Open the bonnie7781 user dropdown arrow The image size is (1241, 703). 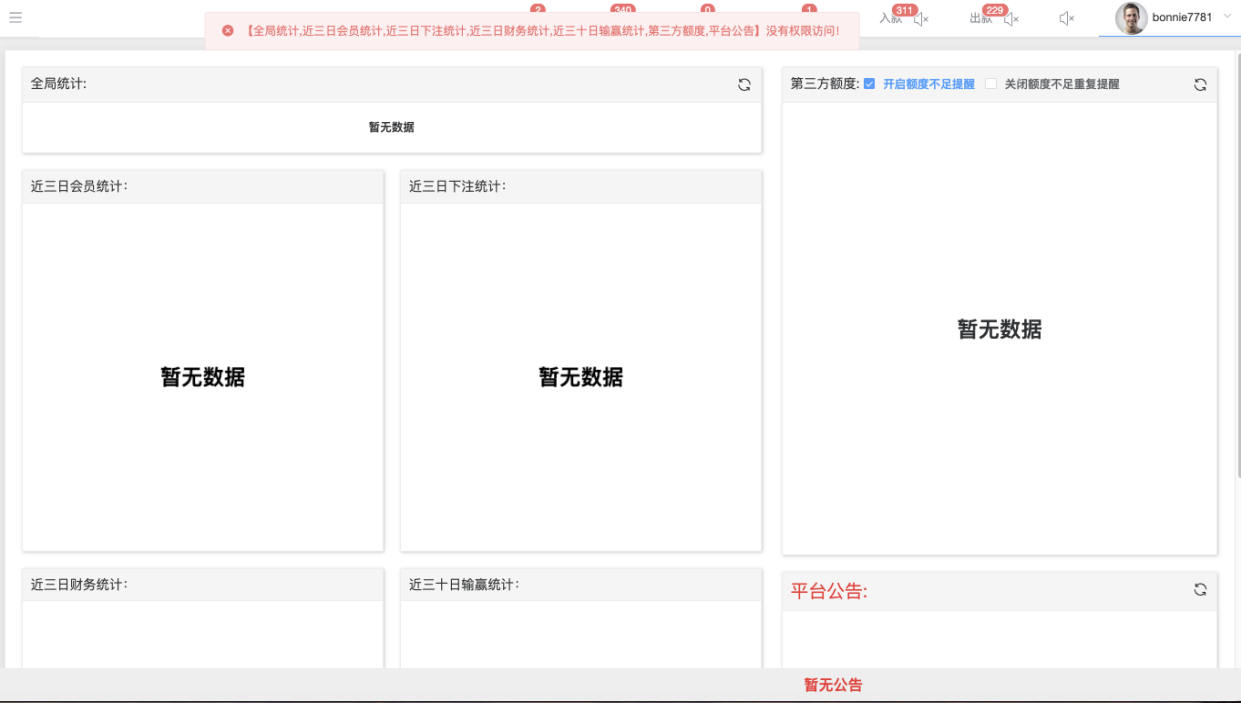[1227, 17]
